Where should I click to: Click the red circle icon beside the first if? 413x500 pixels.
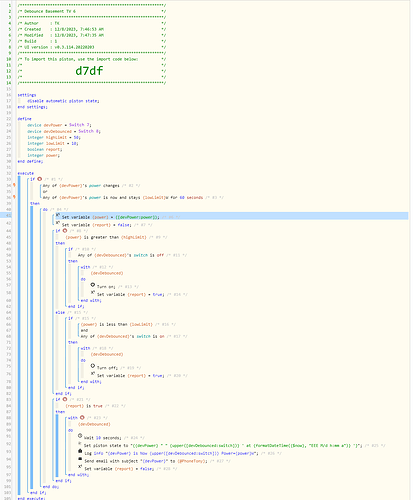[x=40, y=179]
